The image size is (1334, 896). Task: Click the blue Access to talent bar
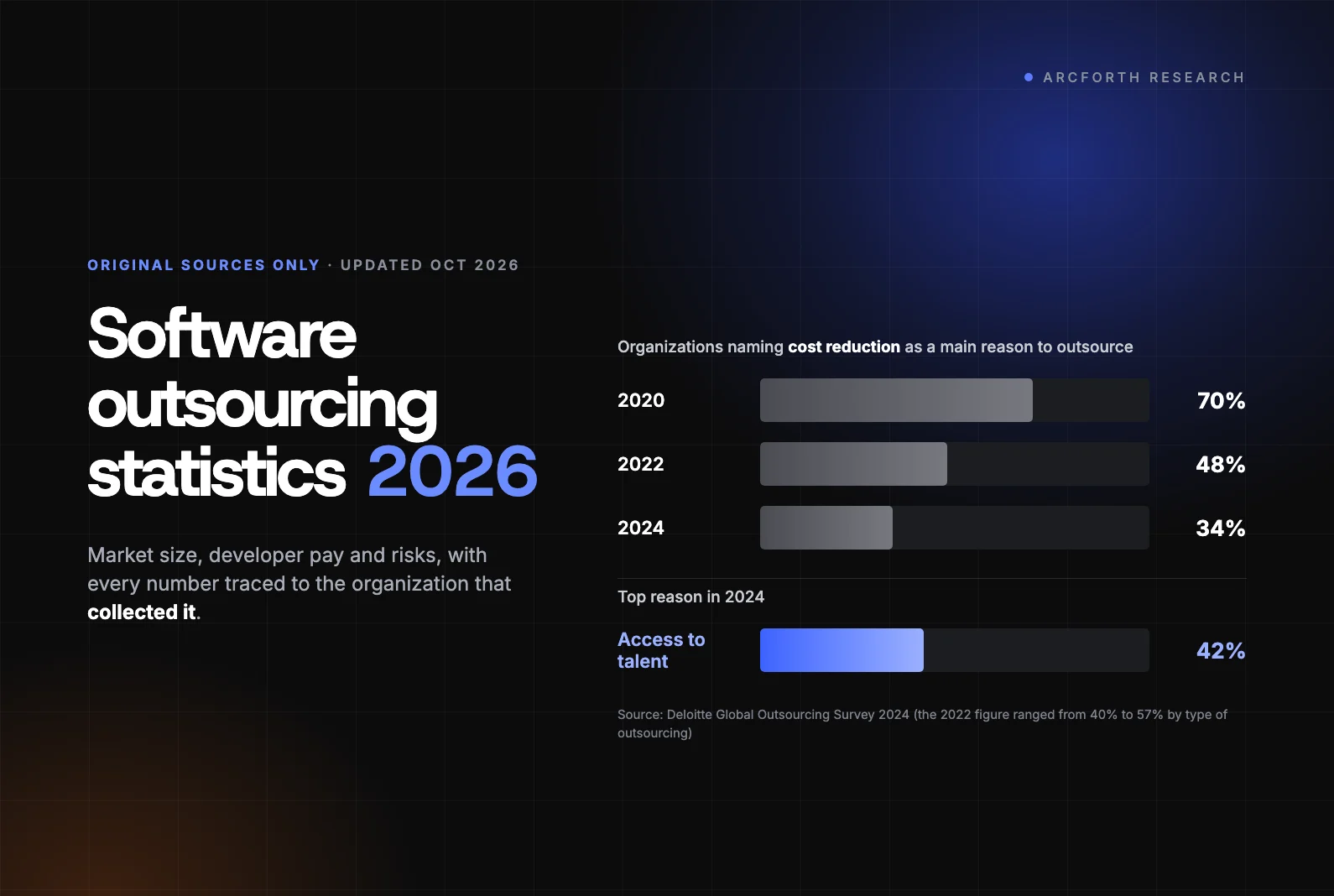[842, 650]
